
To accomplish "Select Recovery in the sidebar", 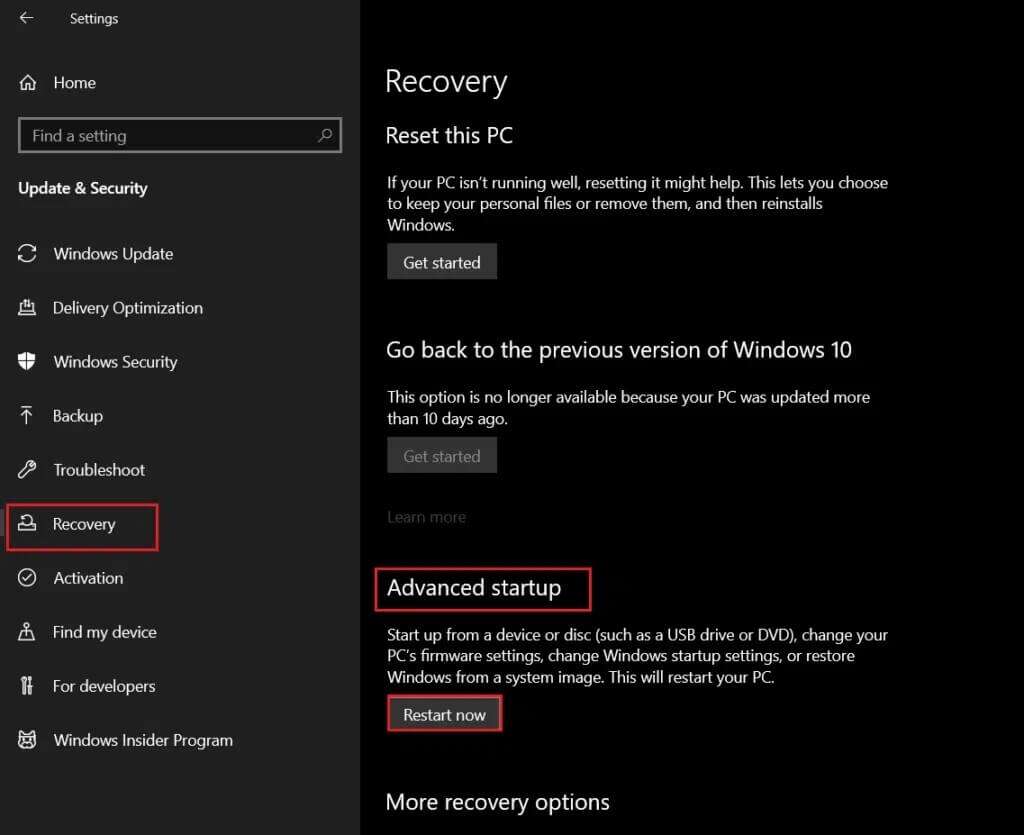I will 82,527.
